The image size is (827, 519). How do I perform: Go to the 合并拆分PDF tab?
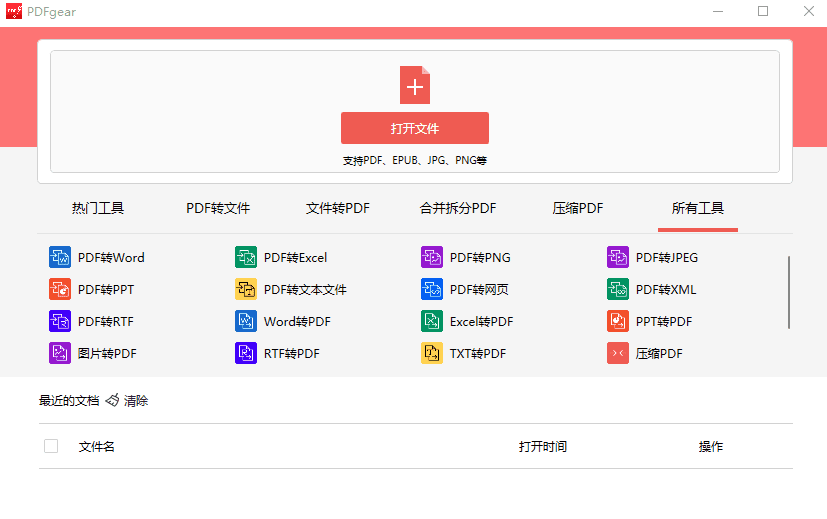(x=458, y=209)
